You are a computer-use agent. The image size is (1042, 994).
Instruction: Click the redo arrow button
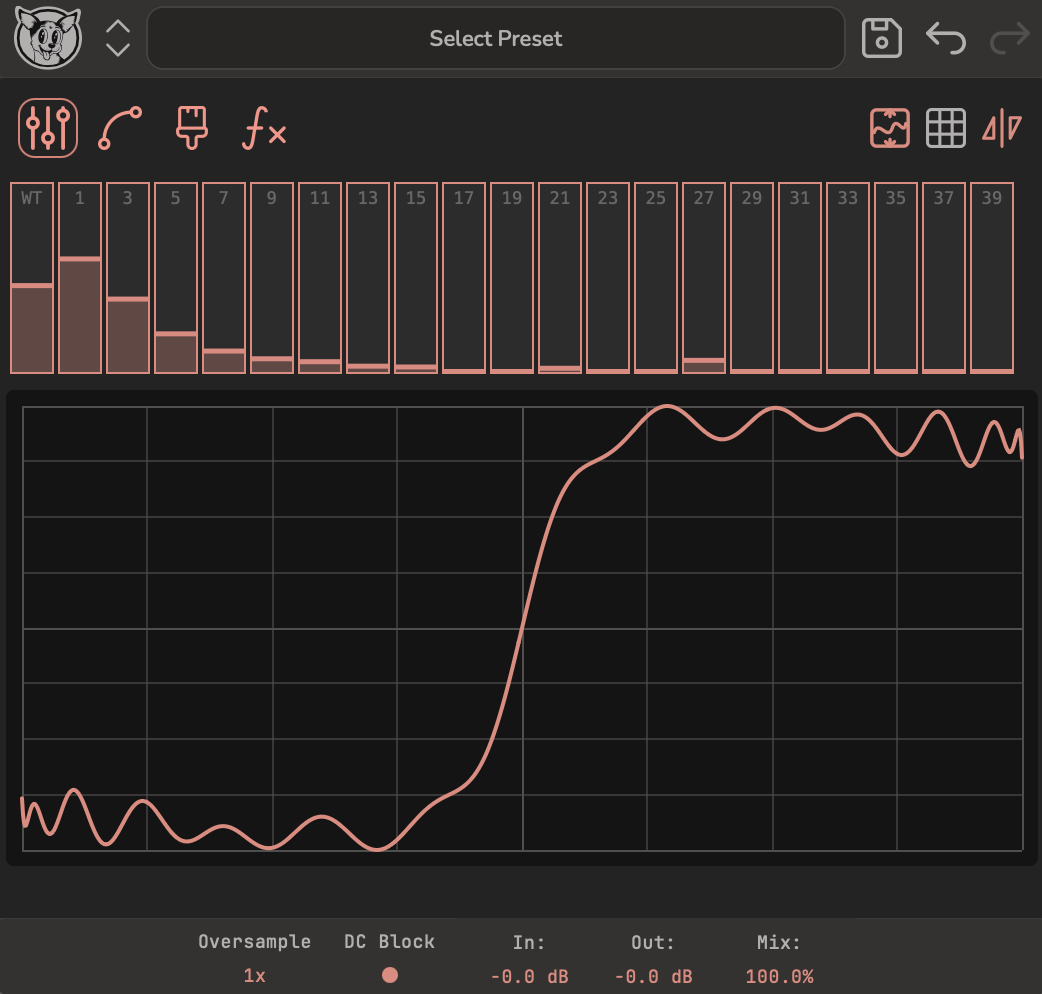1008,37
